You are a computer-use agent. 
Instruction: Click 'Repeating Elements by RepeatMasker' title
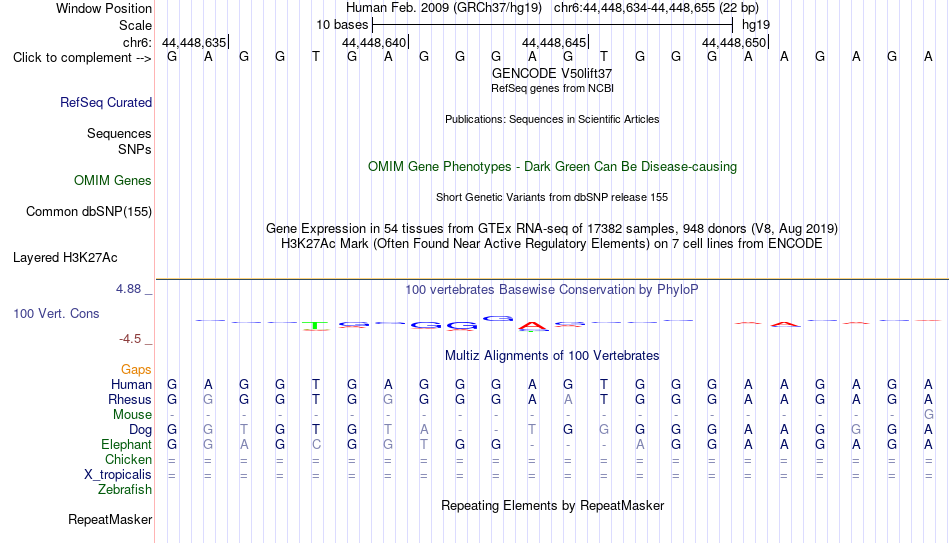(552, 506)
